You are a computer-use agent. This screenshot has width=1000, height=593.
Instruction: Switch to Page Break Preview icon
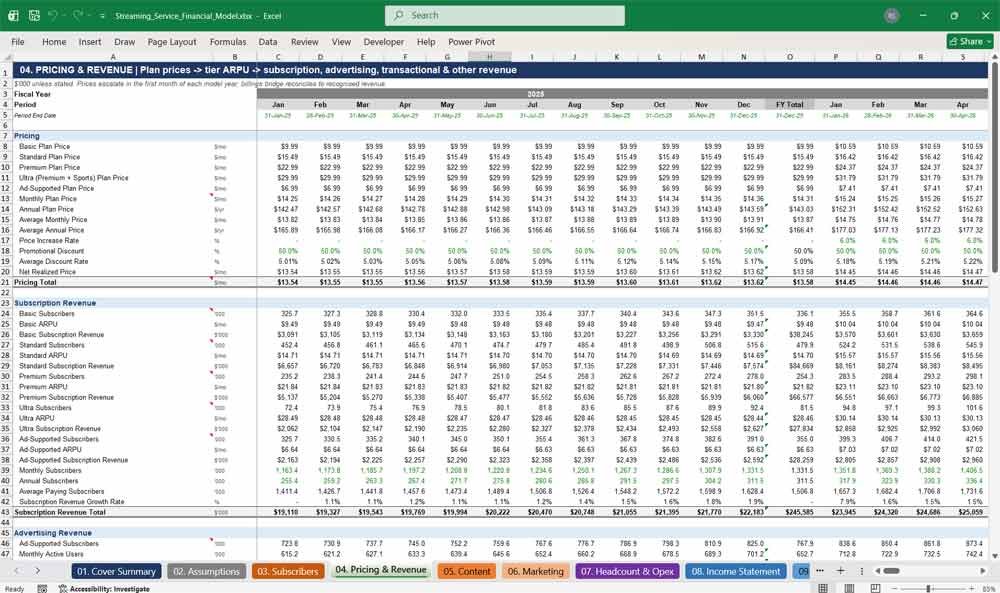875,588
